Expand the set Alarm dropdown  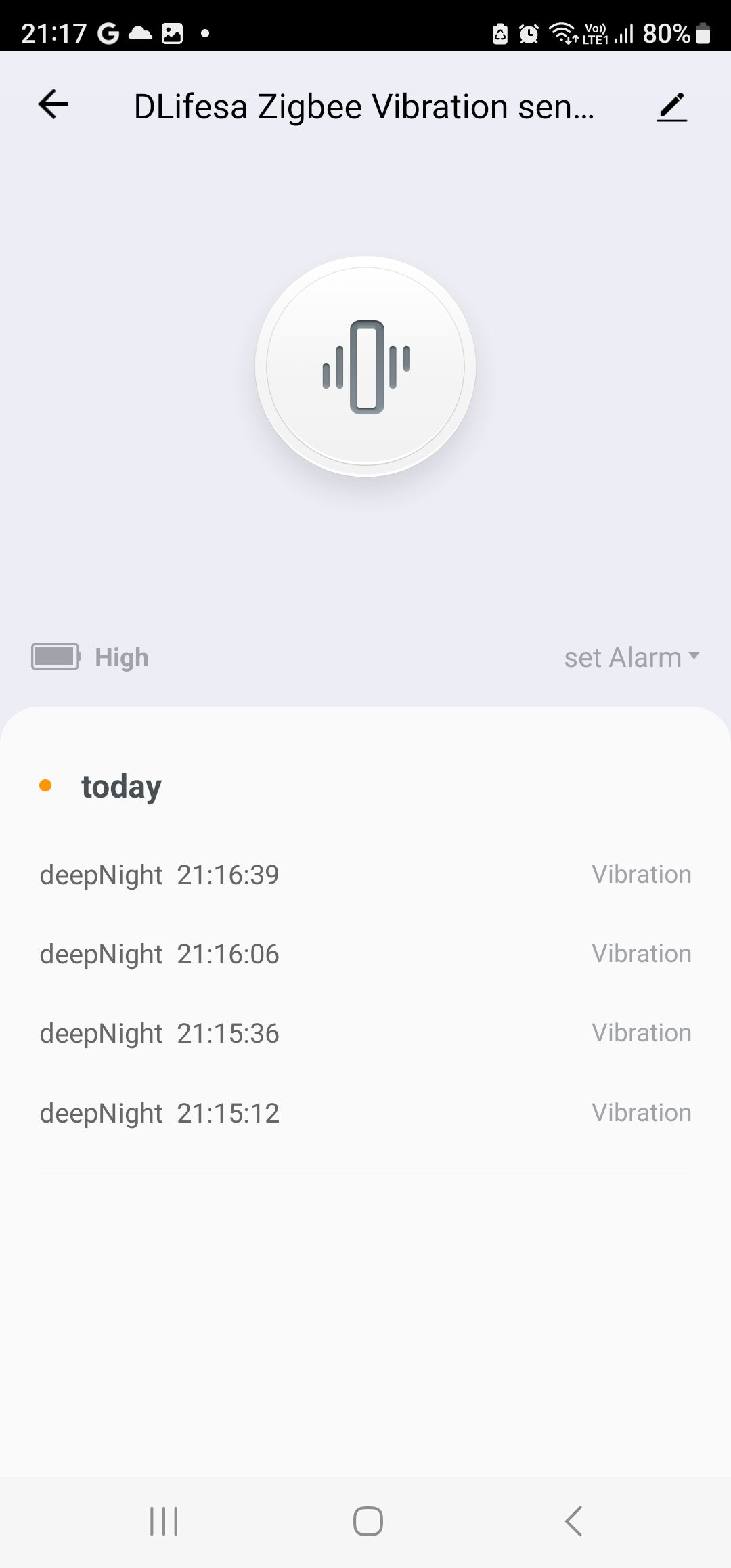(x=623, y=657)
